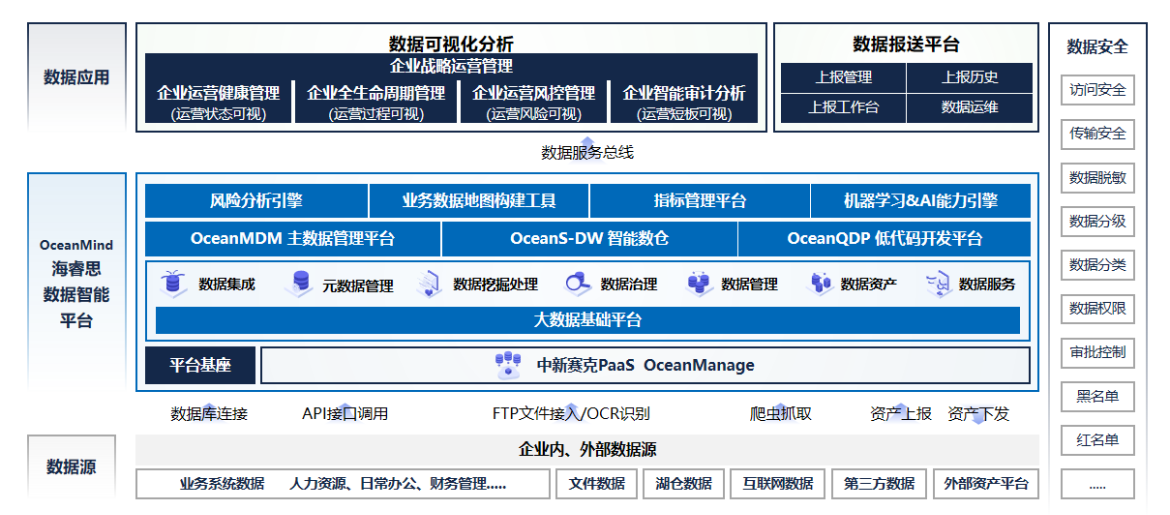Select OceanS-DW 智能数仓
Image resolution: width=1170 pixels, height=515 pixels.
pyautogui.click(x=589, y=239)
